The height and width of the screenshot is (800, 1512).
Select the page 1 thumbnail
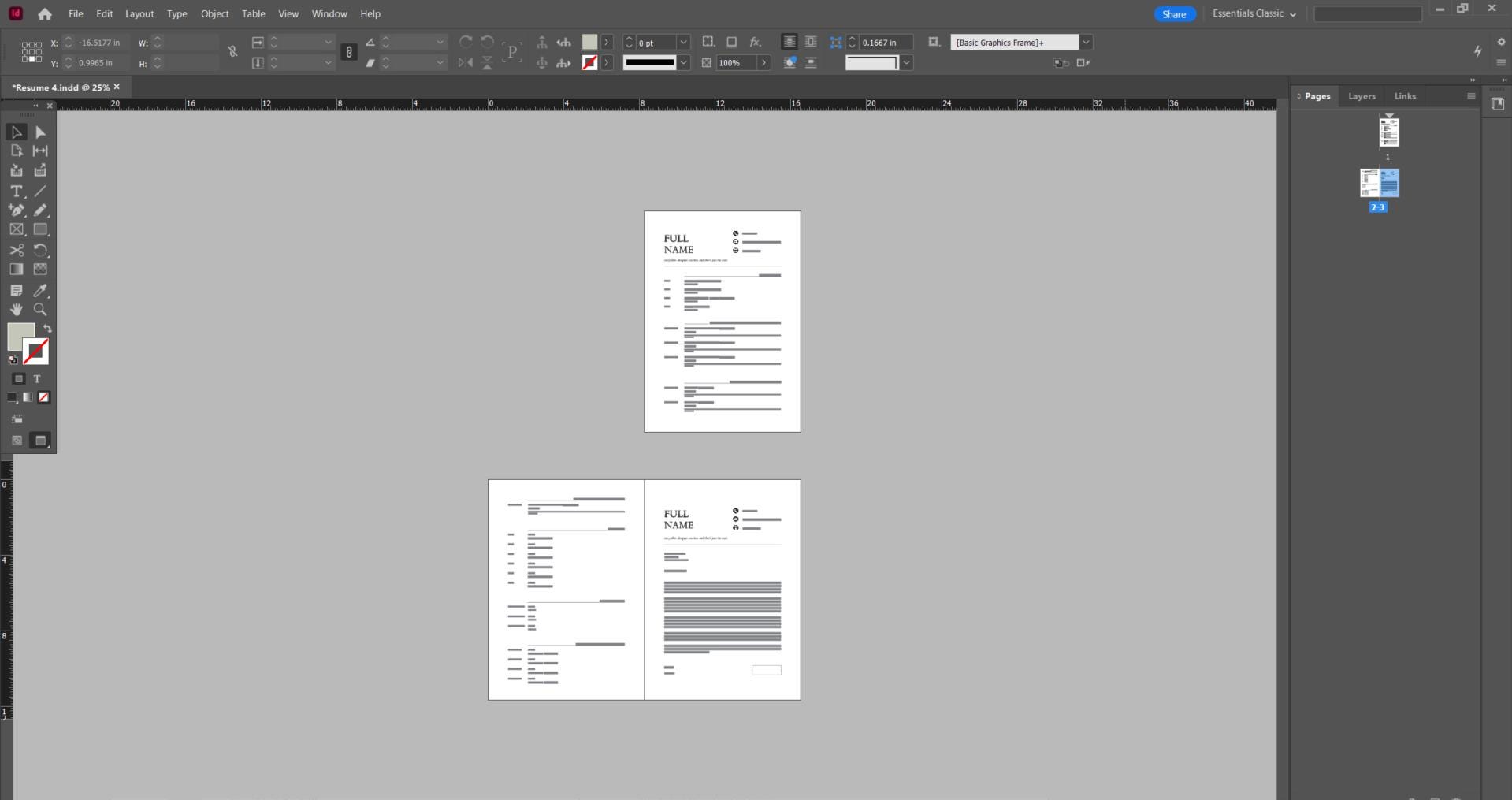coord(1388,132)
